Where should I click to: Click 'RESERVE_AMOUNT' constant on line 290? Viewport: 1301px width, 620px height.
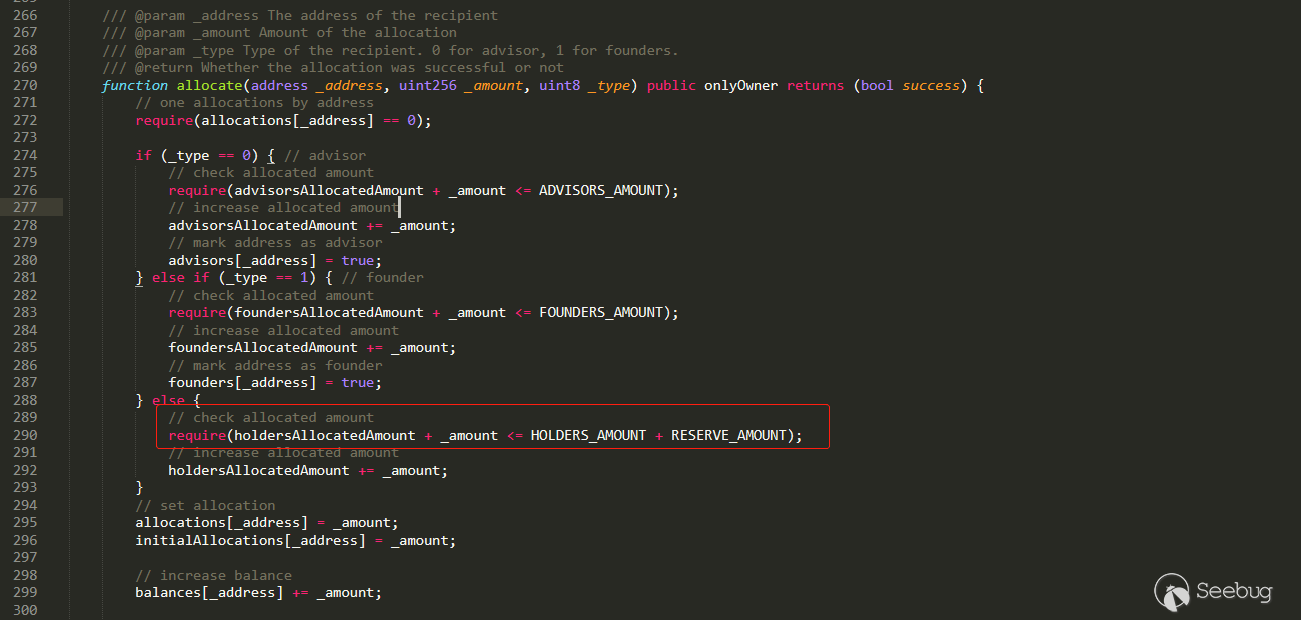coord(728,436)
